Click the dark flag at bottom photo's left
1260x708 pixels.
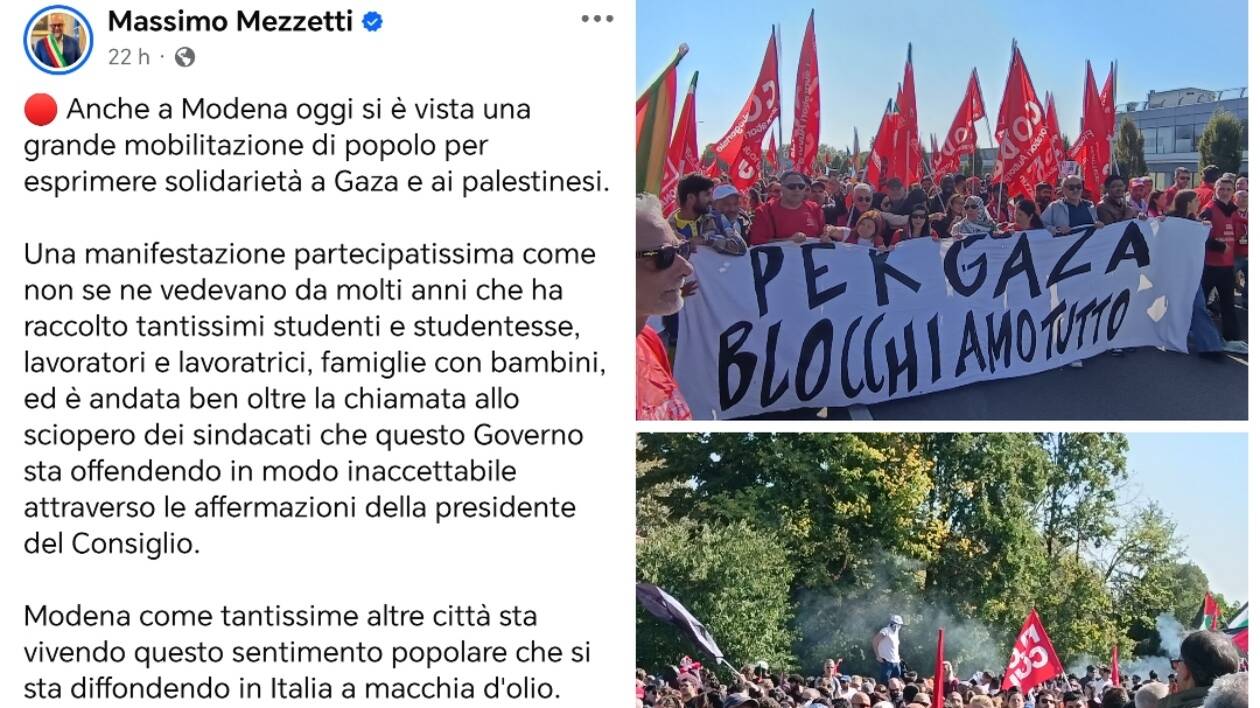(x=680, y=618)
